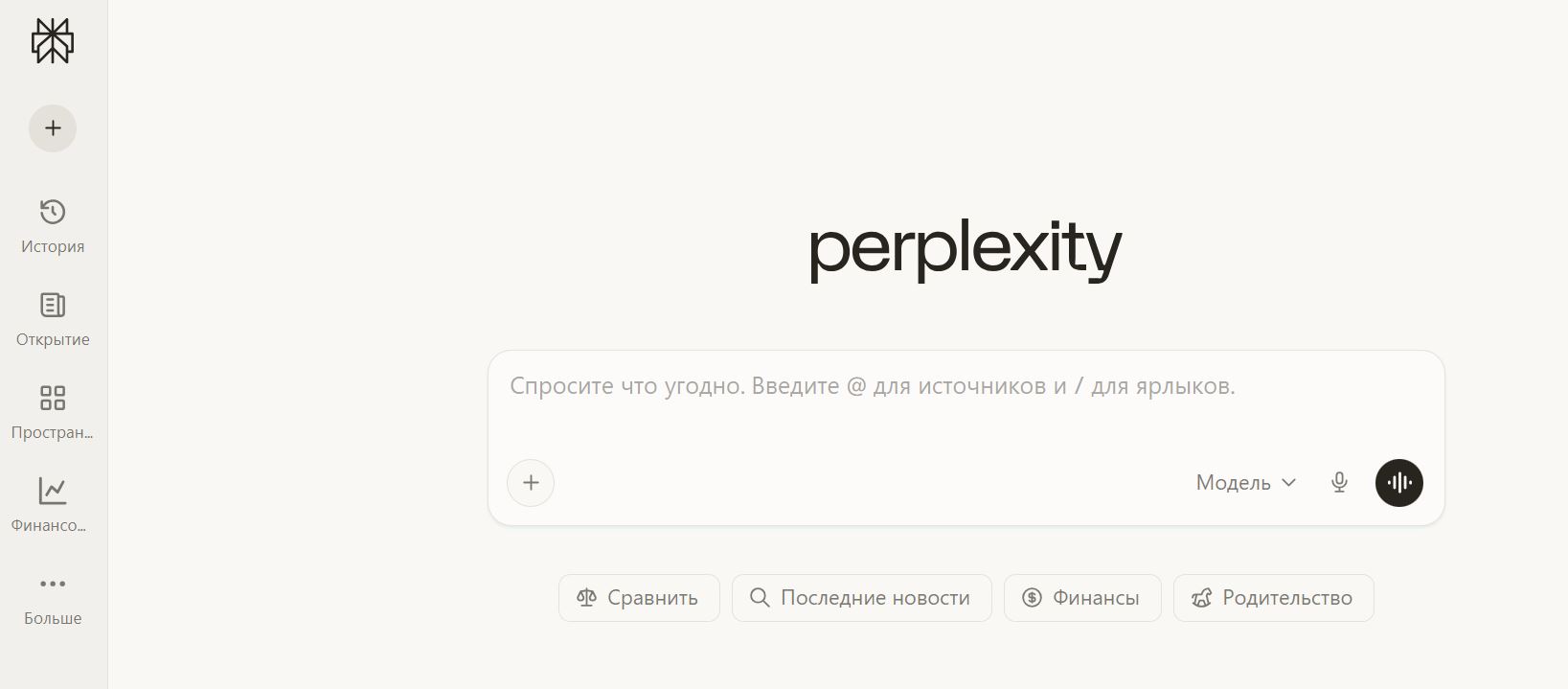Click the Perplexity logo in the sidebar

52,41
